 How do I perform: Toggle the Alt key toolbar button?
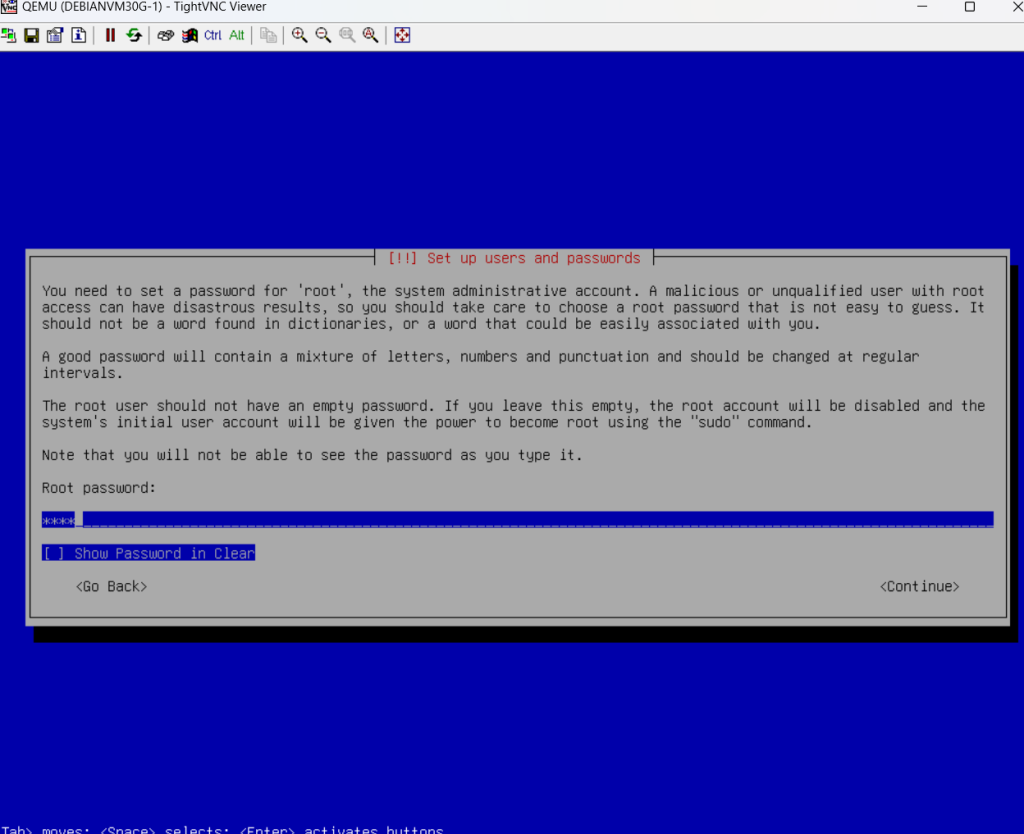point(237,35)
